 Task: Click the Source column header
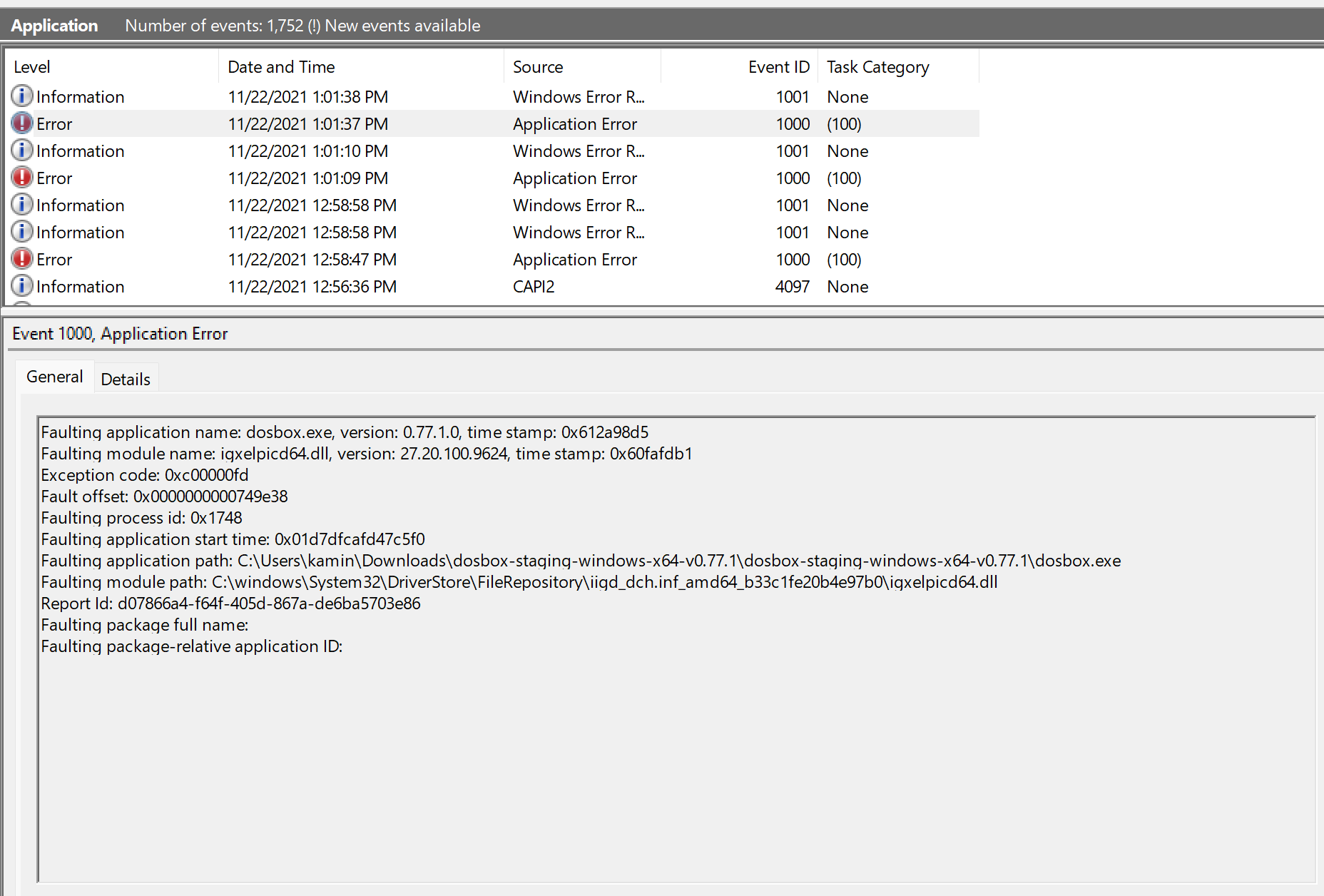tap(537, 66)
